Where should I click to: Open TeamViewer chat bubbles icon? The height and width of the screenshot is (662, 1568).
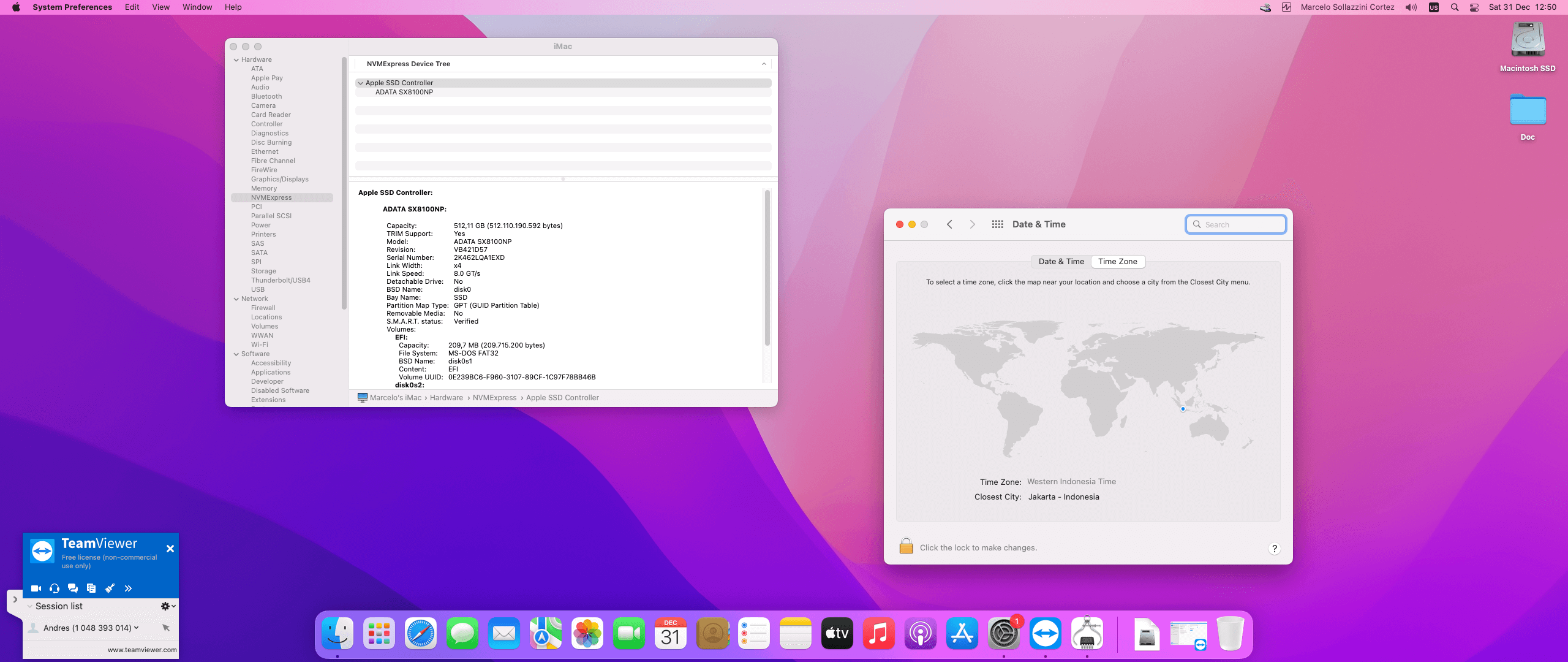tap(73, 588)
